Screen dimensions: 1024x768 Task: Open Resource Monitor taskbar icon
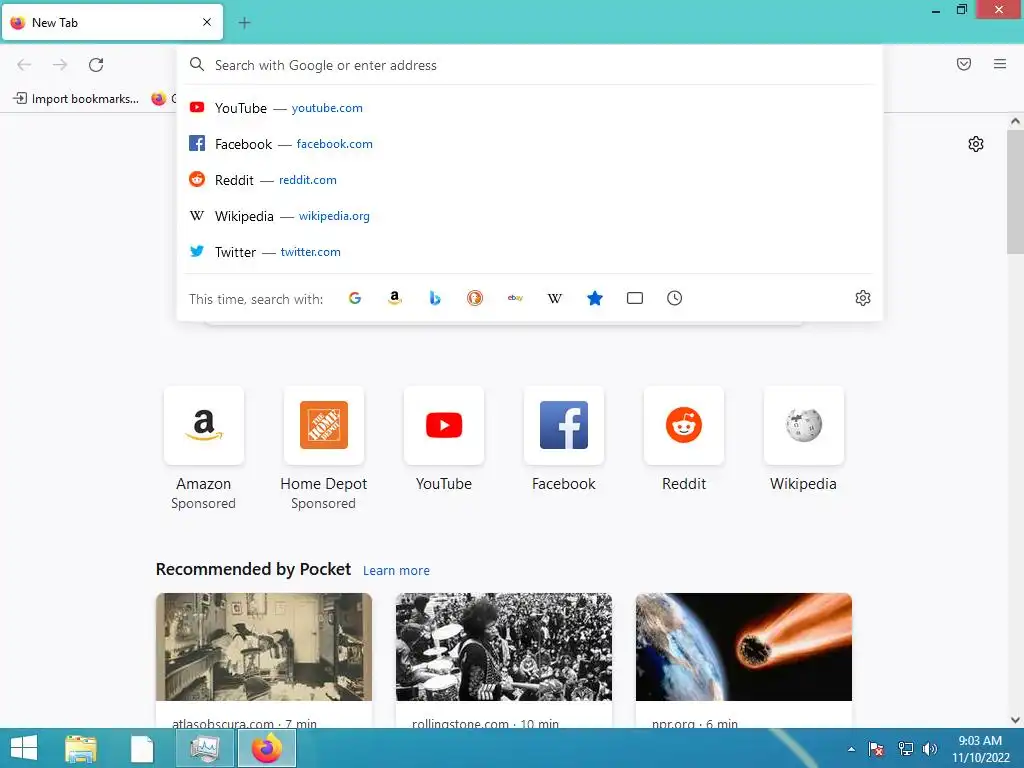[x=205, y=748]
